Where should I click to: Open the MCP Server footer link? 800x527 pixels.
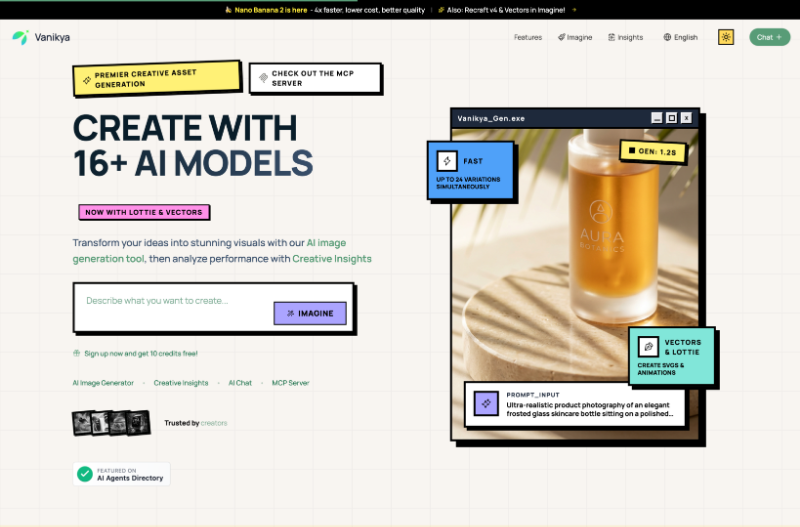click(x=290, y=383)
